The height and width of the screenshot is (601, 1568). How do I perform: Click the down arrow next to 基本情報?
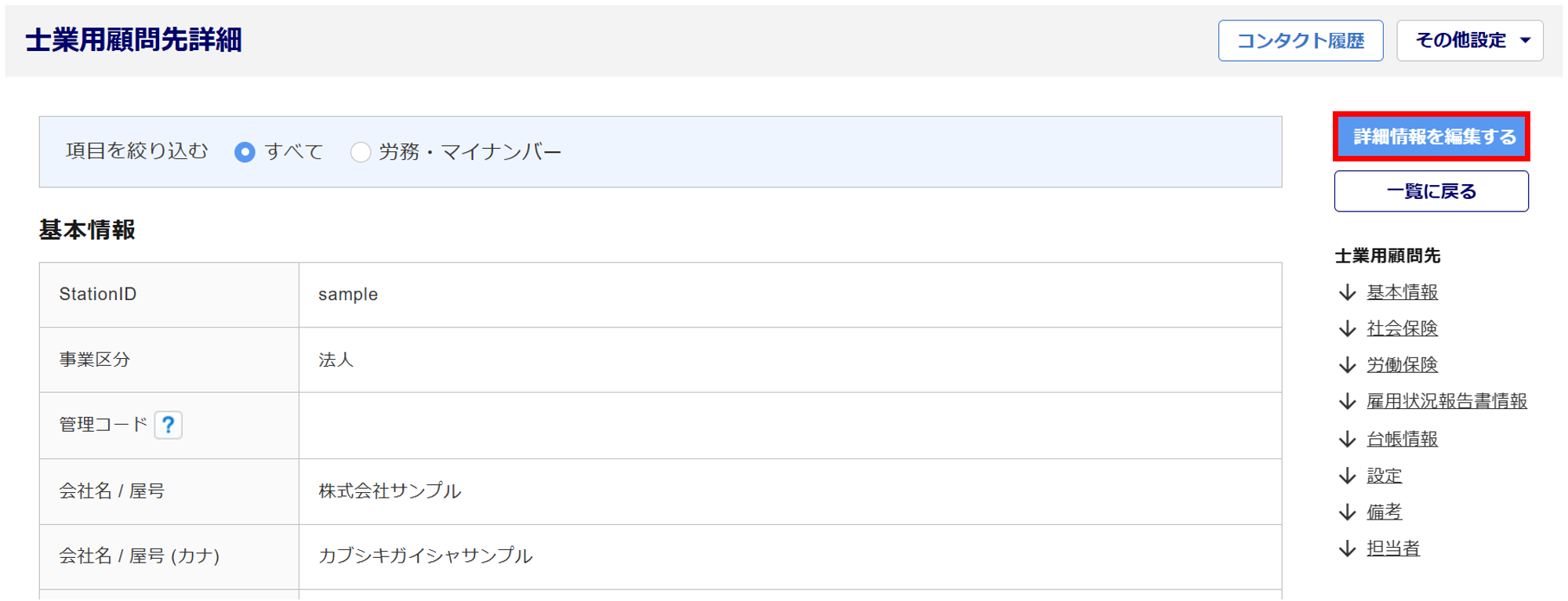1348,292
